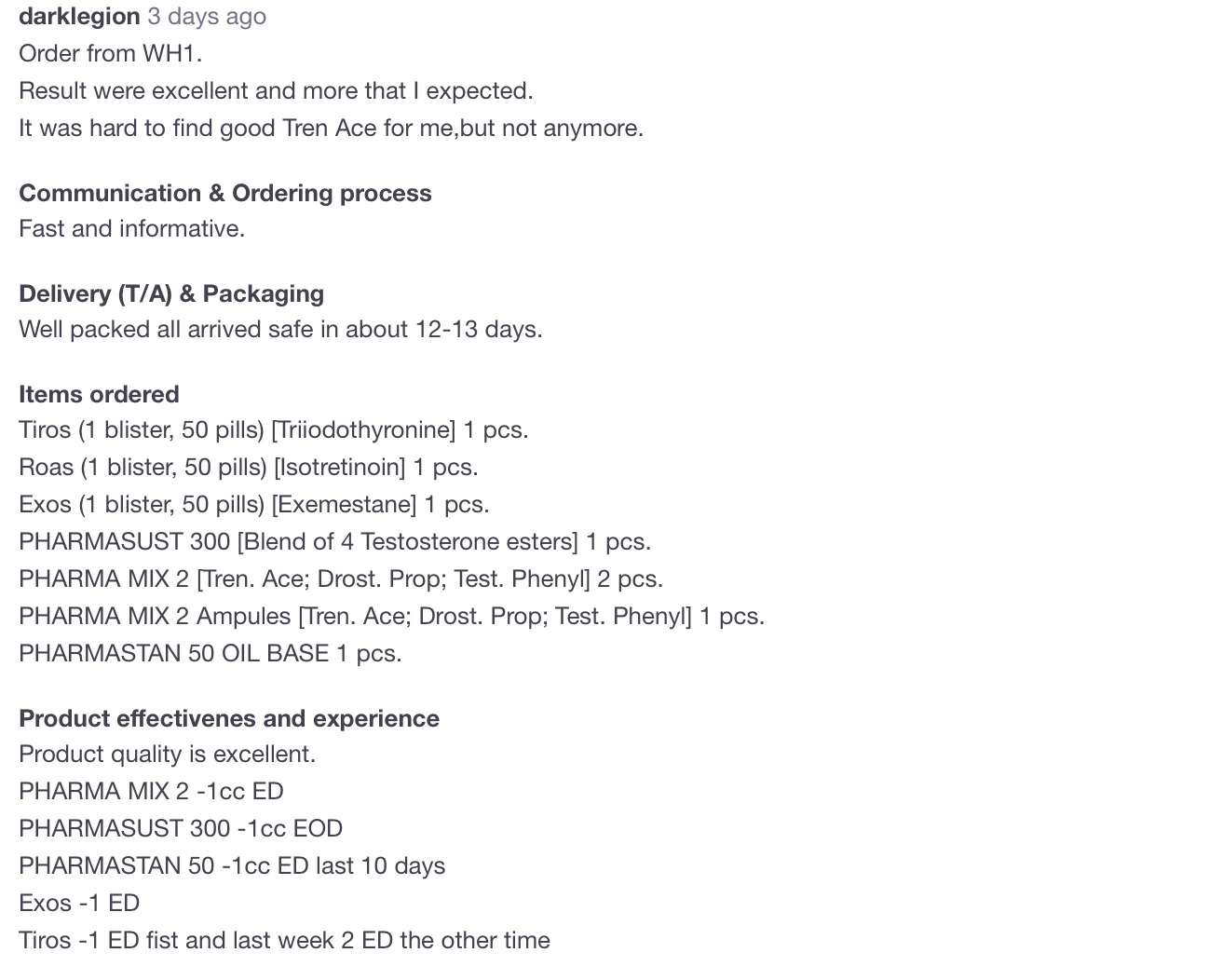The width and height of the screenshot is (1222, 980).
Task: Click the "Product quality is excellent." text
Action: click(168, 754)
